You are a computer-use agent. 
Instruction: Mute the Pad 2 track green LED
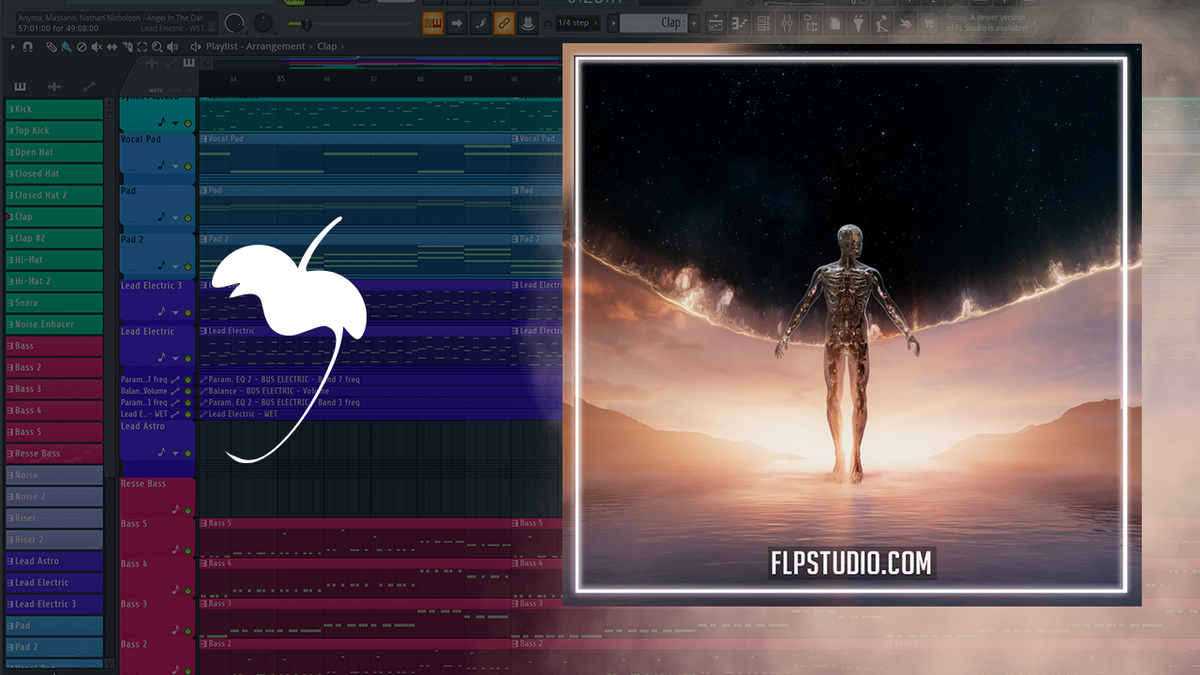click(188, 266)
